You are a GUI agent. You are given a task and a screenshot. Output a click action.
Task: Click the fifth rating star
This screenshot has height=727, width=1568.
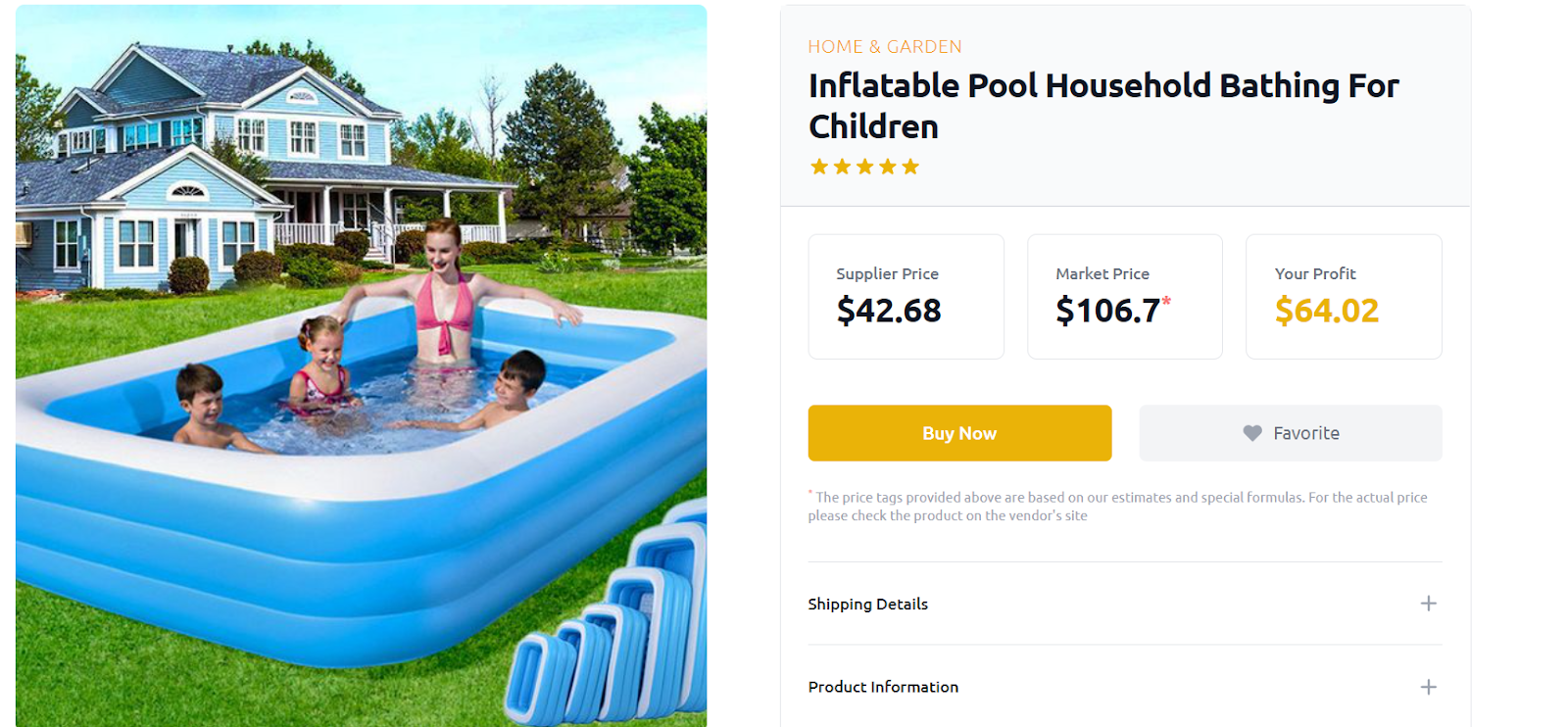coord(910,167)
